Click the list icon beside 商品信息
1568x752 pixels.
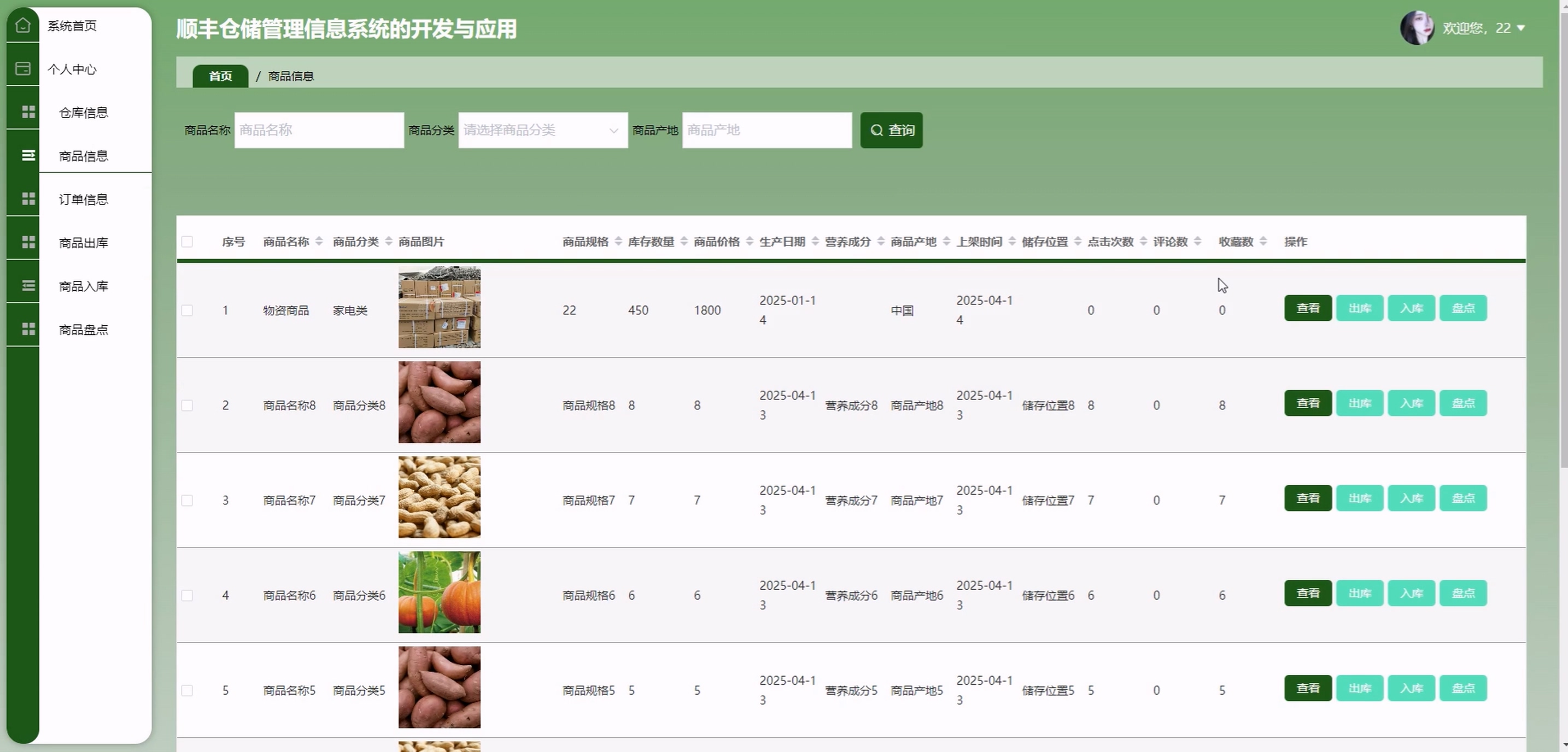click(x=28, y=156)
